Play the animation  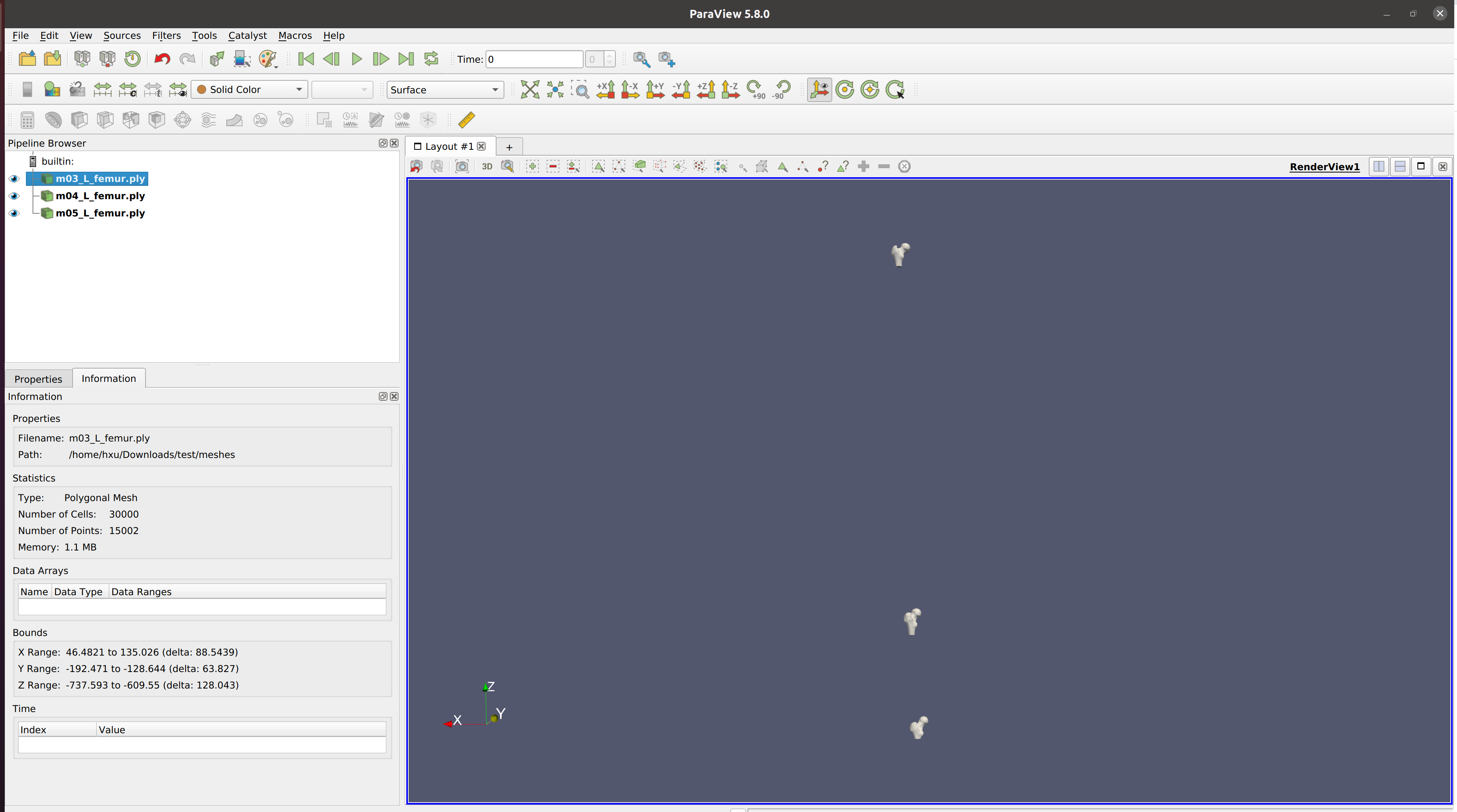pyautogui.click(x=357, y=59)
